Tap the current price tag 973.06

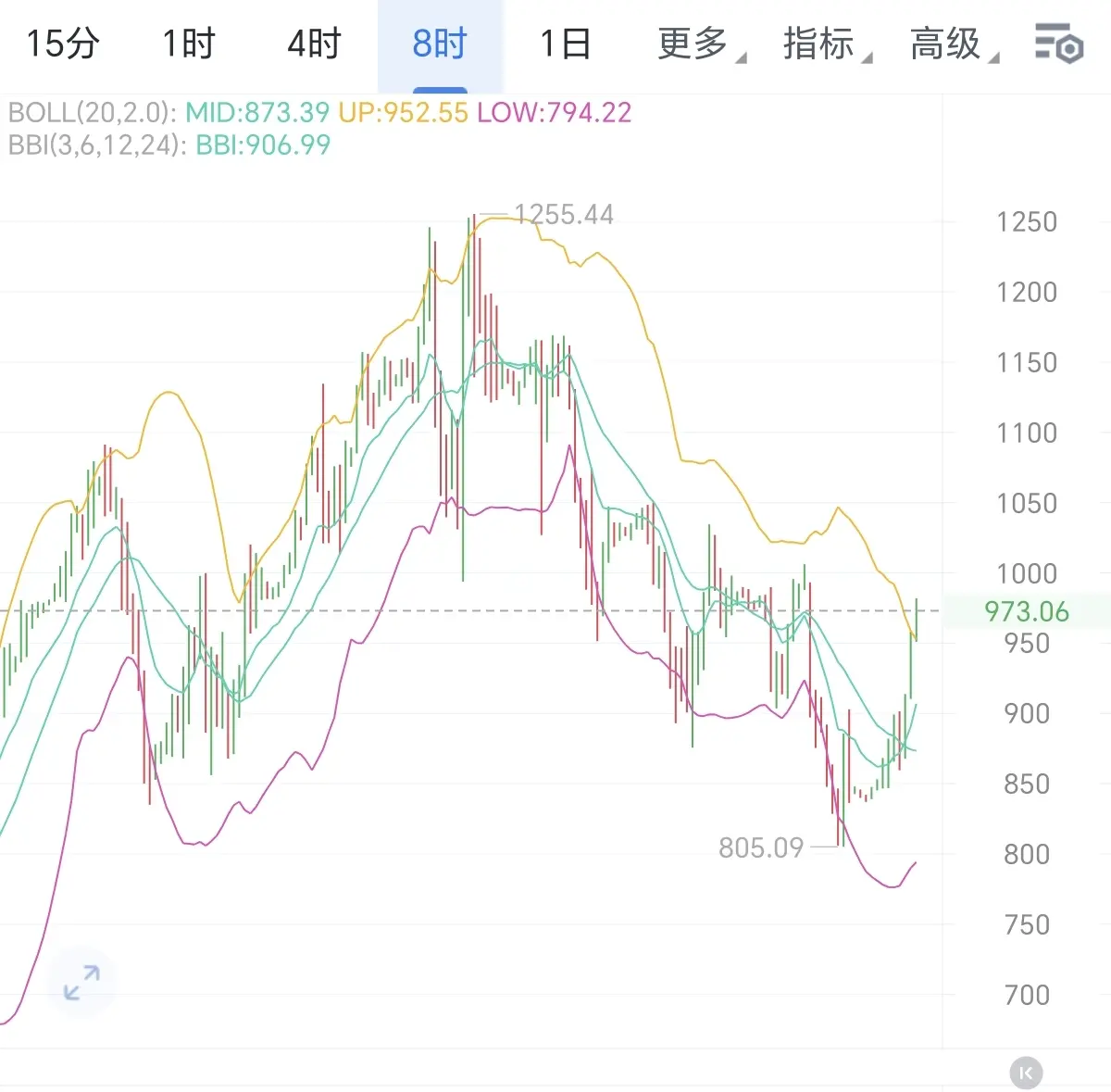(x=1026, y=611)
